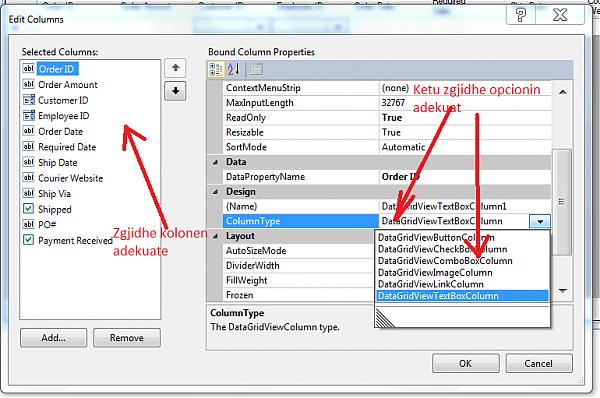Select the MaxInputLength property row
Viewport: 600px width, 398px height.
pos(387,103)
